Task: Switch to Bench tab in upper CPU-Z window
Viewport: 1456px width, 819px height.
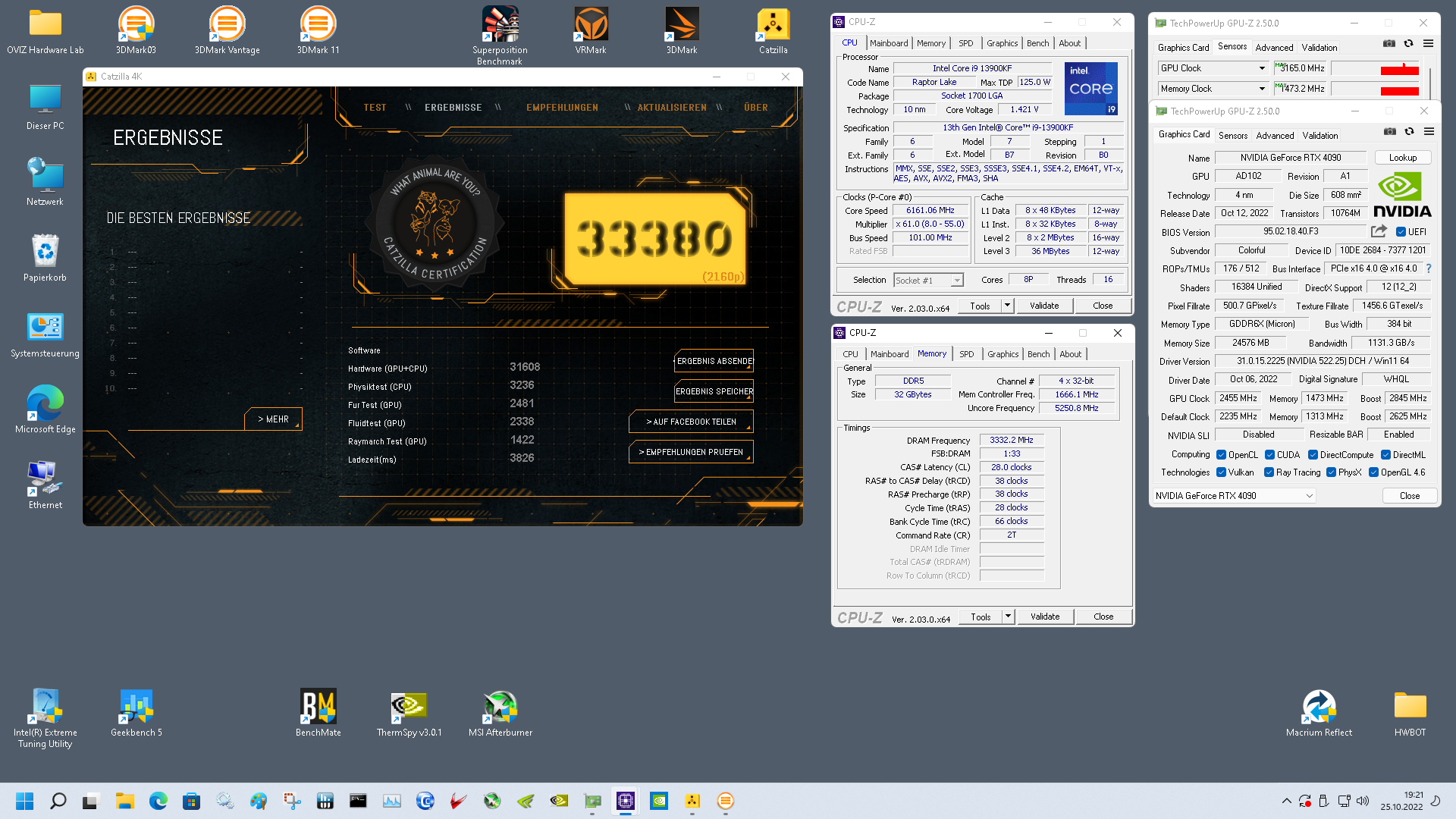Action: tap(1037, 43)
